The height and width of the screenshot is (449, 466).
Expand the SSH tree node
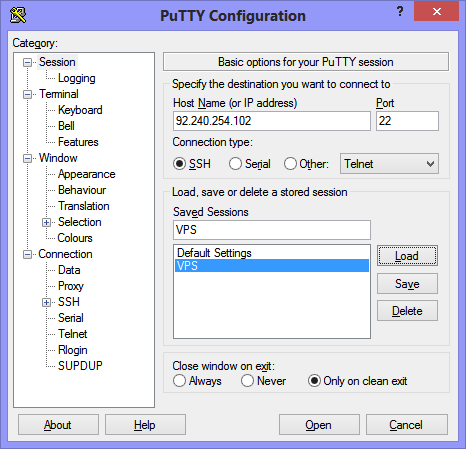(47, 302)
